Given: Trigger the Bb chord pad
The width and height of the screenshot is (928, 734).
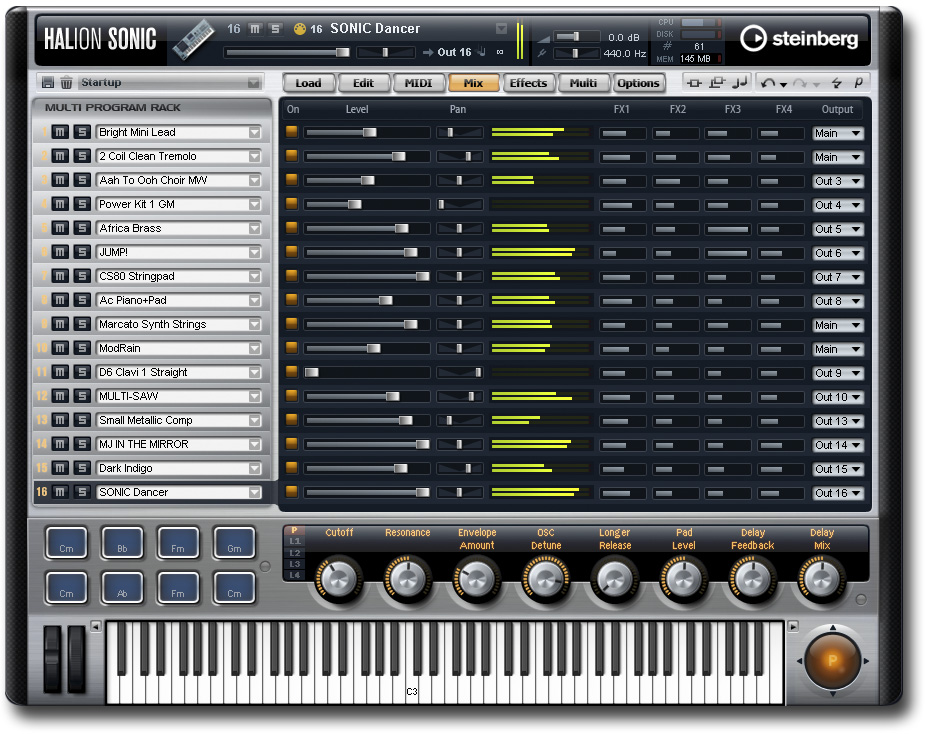Looking at the screenshot, I should [122, 543].
